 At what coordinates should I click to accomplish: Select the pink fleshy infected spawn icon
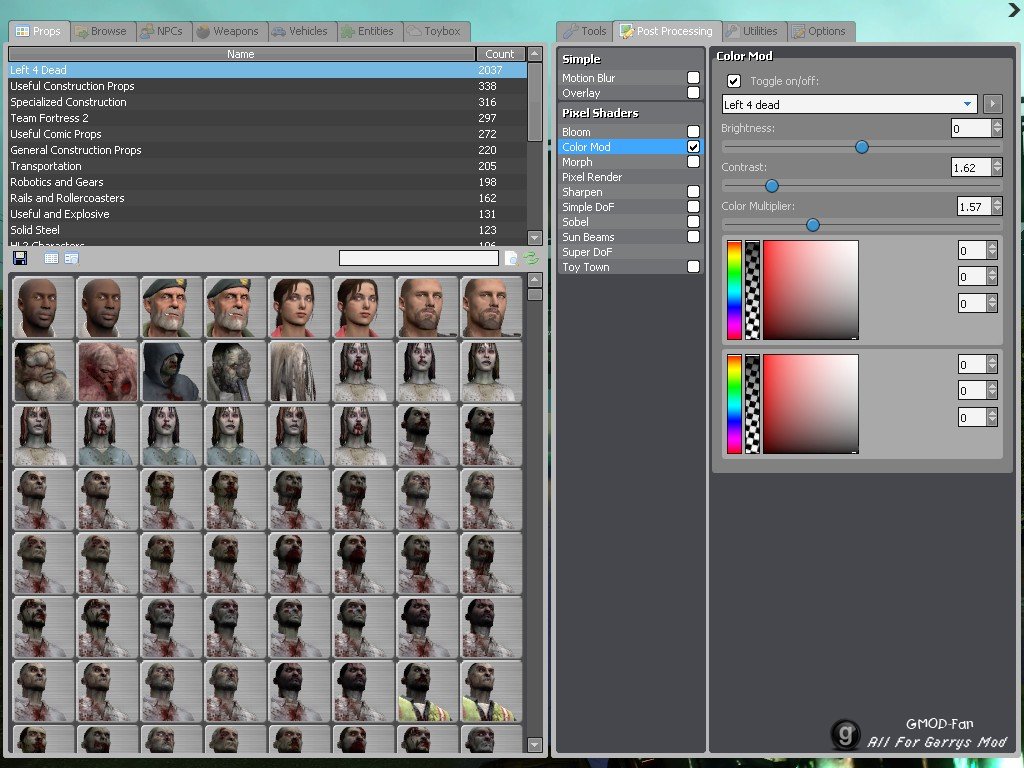click(x=107, y=371)
